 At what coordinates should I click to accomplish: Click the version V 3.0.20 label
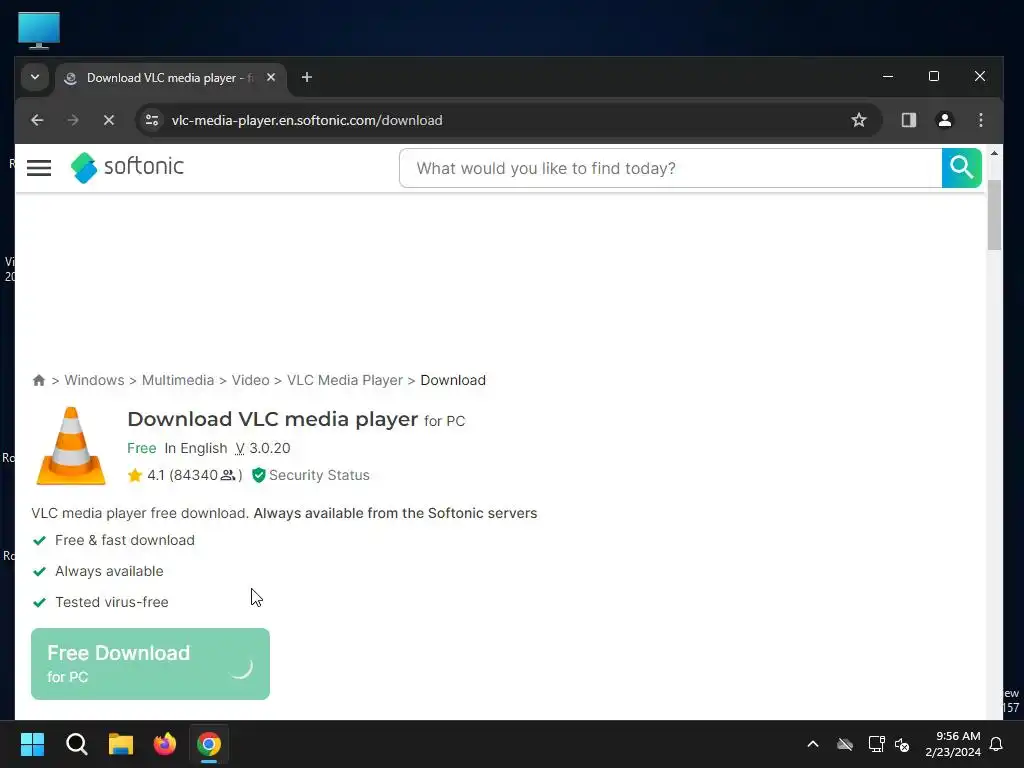point(263,448)
